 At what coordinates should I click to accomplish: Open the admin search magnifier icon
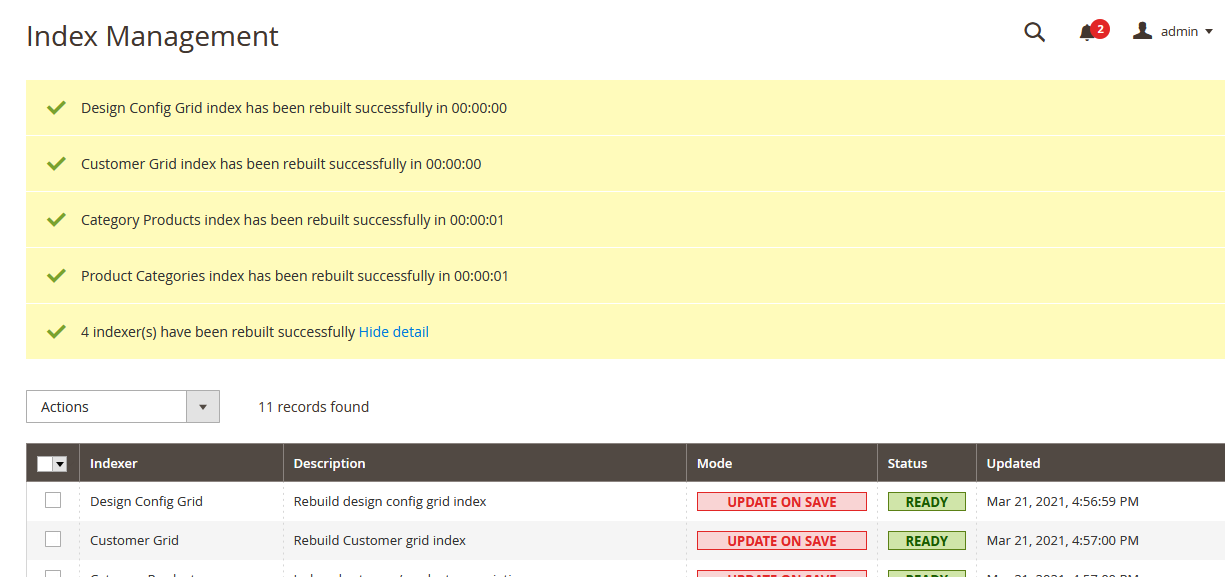click(1034, 32)
